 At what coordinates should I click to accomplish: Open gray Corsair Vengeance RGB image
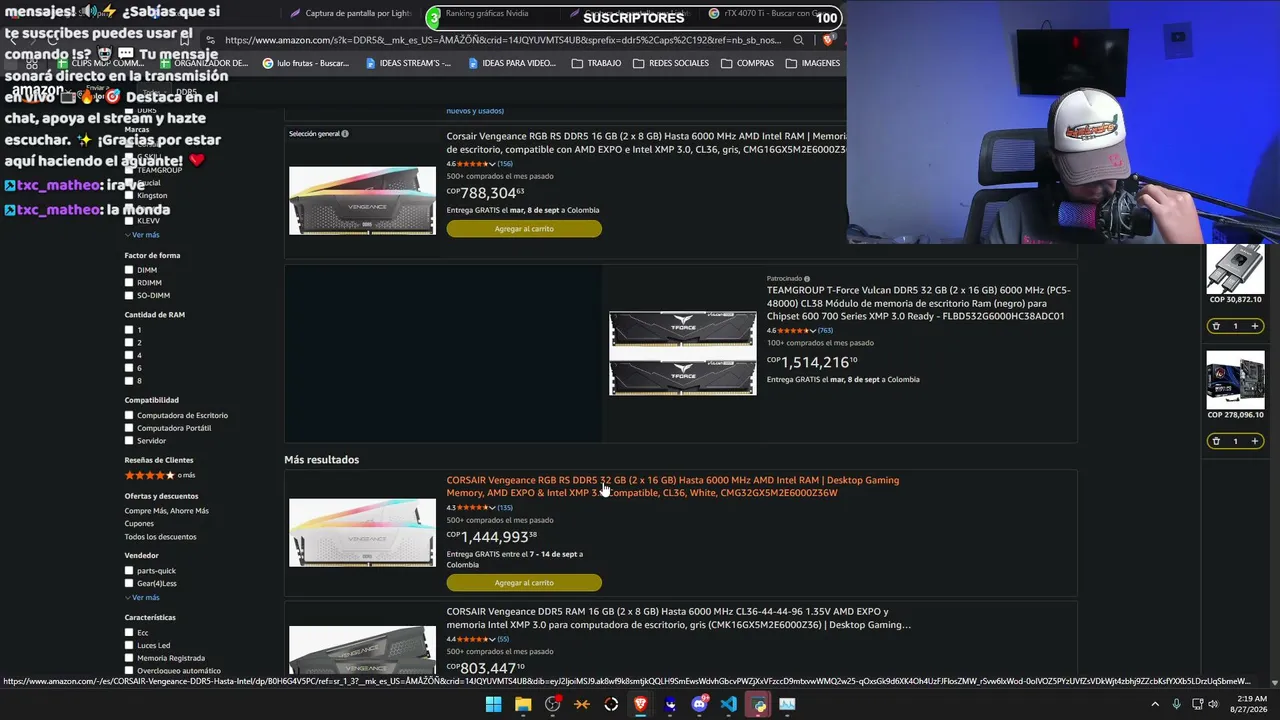(x=362, y=201)
